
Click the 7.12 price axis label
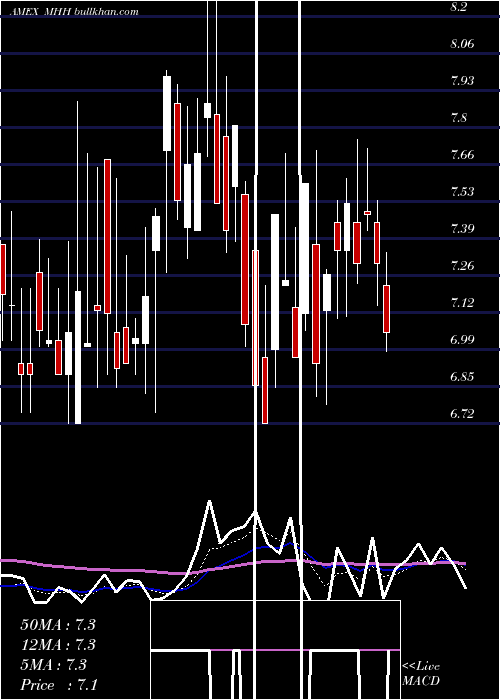pyautogui.click(x=462, y=303)
